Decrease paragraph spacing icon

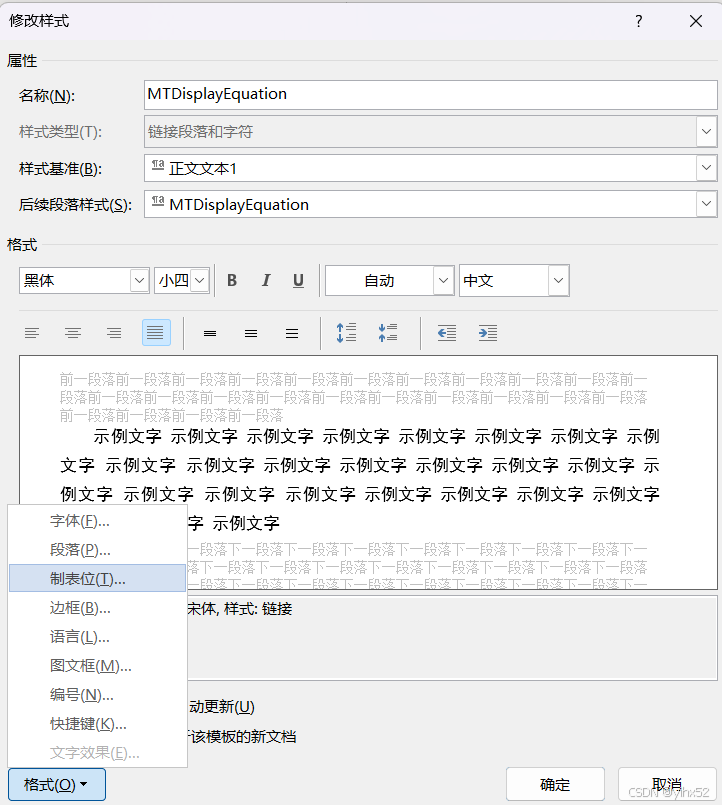tap(388, 333)
